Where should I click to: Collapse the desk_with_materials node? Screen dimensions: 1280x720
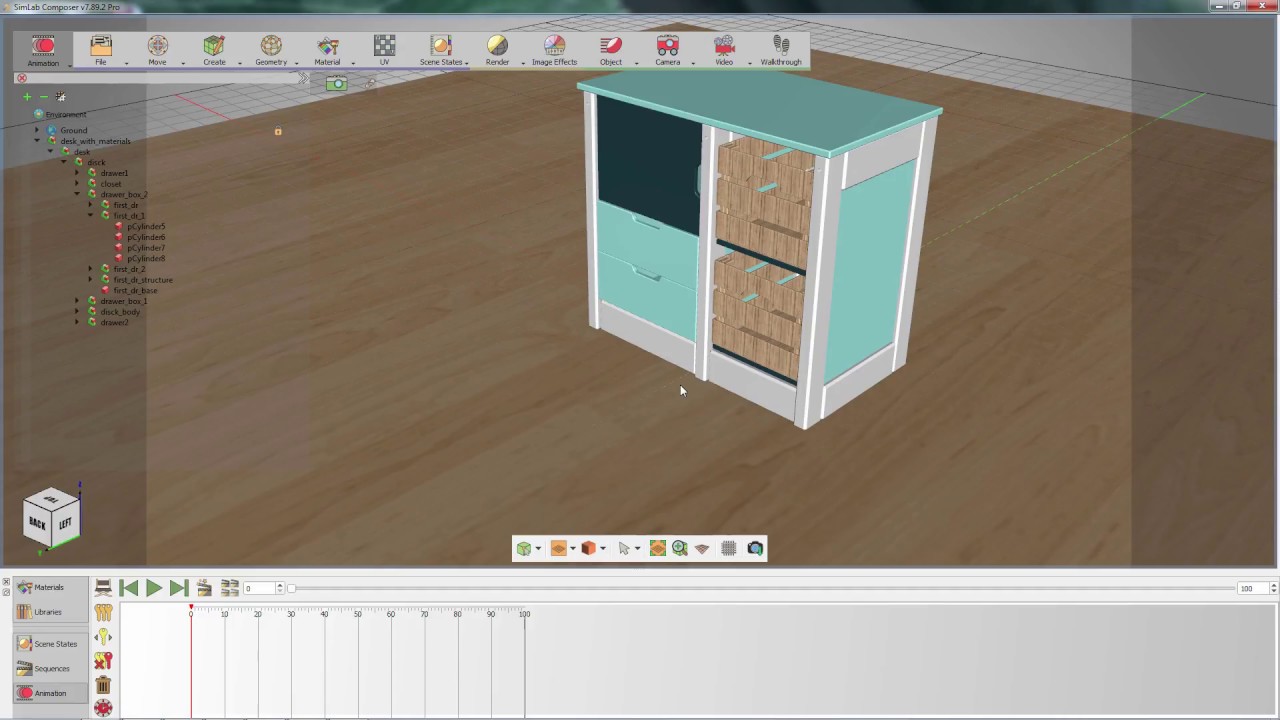[x=38, y=141]
